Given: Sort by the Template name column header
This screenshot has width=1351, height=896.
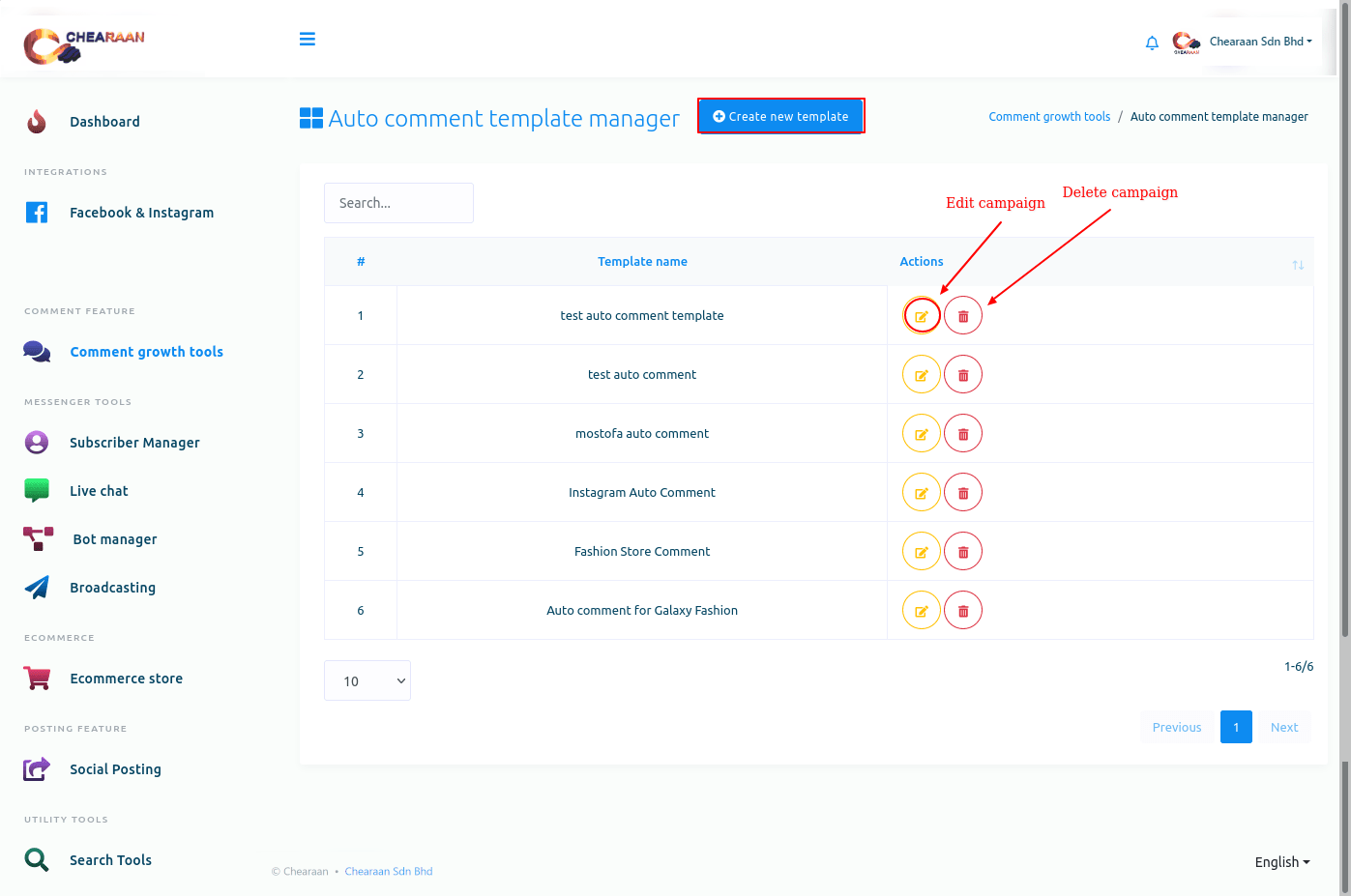Looking at the screenshot, I should pyautogui.click(x=642, y=262).
